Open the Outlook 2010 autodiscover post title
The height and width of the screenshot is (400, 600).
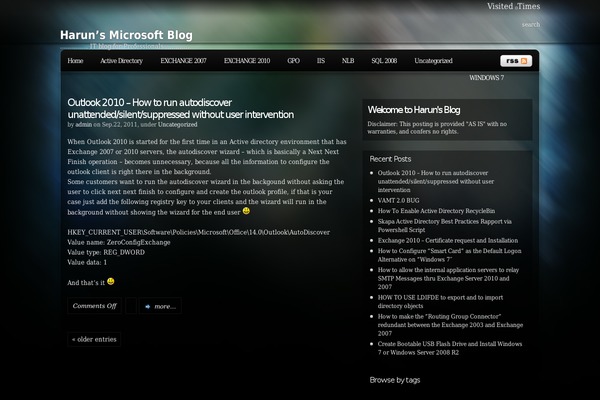[181, 108]
